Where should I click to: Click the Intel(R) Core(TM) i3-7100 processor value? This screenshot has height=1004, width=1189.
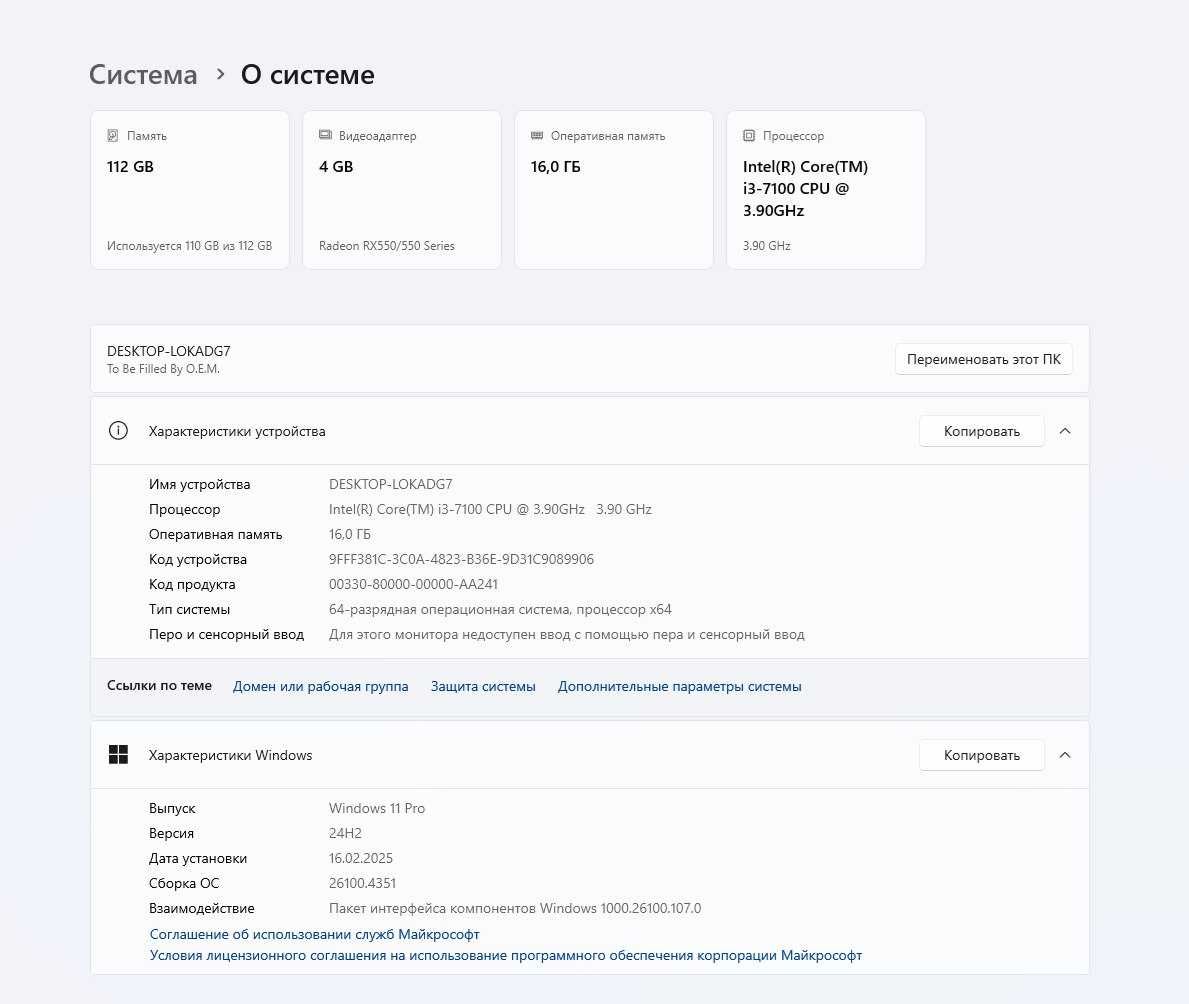490,509
